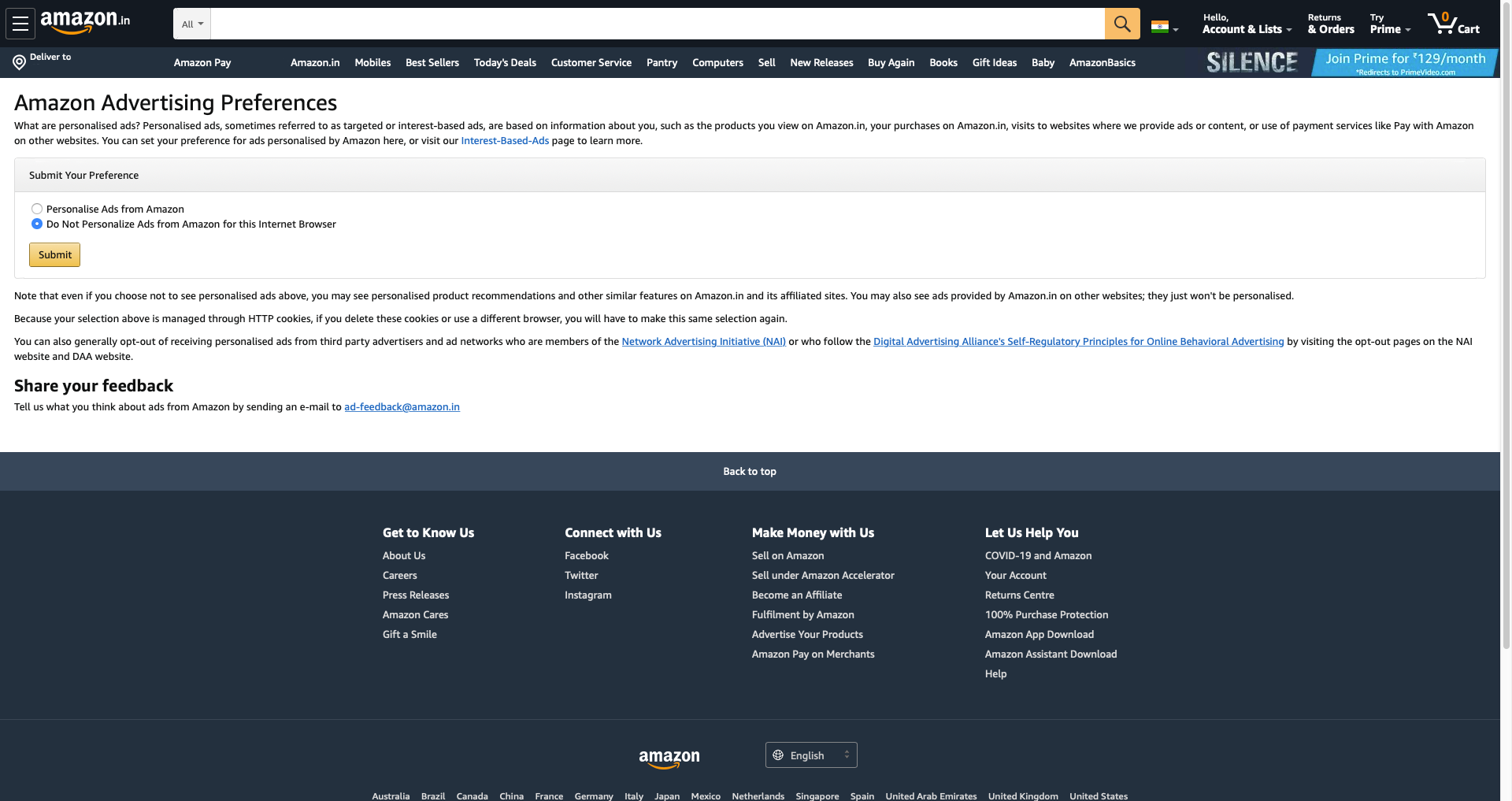Click the footer amazon logo

pos(669,758)
